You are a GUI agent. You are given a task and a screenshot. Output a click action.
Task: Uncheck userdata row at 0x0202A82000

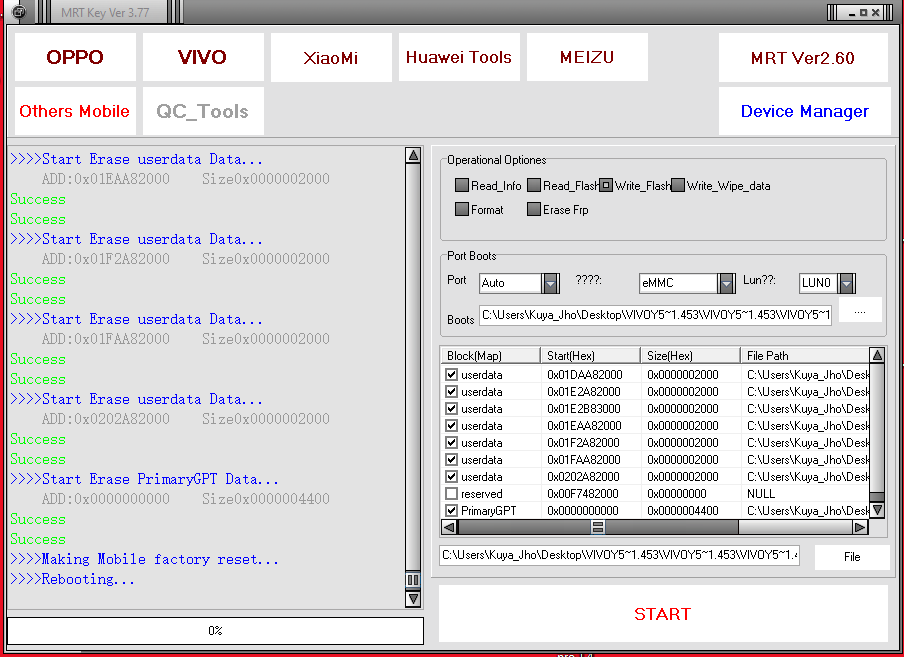tap(451, 477)
